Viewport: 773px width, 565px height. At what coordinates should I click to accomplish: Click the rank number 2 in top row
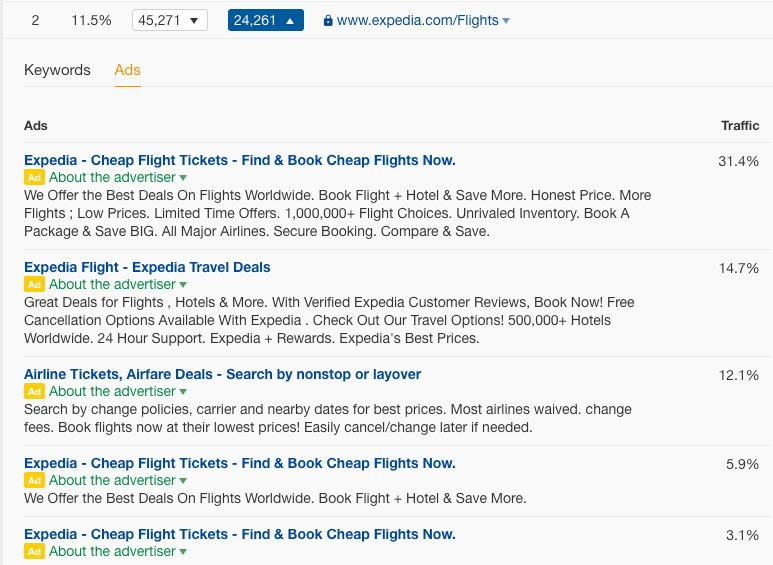click(35, 20)
